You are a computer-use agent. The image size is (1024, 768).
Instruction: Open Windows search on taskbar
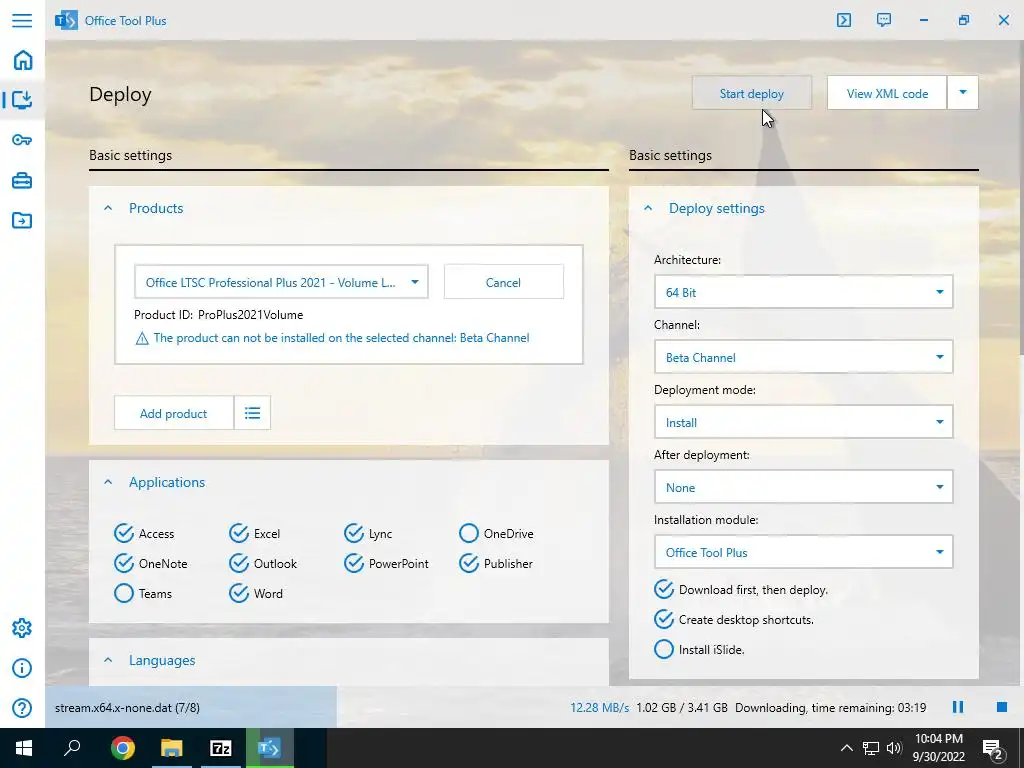(72, 748)
